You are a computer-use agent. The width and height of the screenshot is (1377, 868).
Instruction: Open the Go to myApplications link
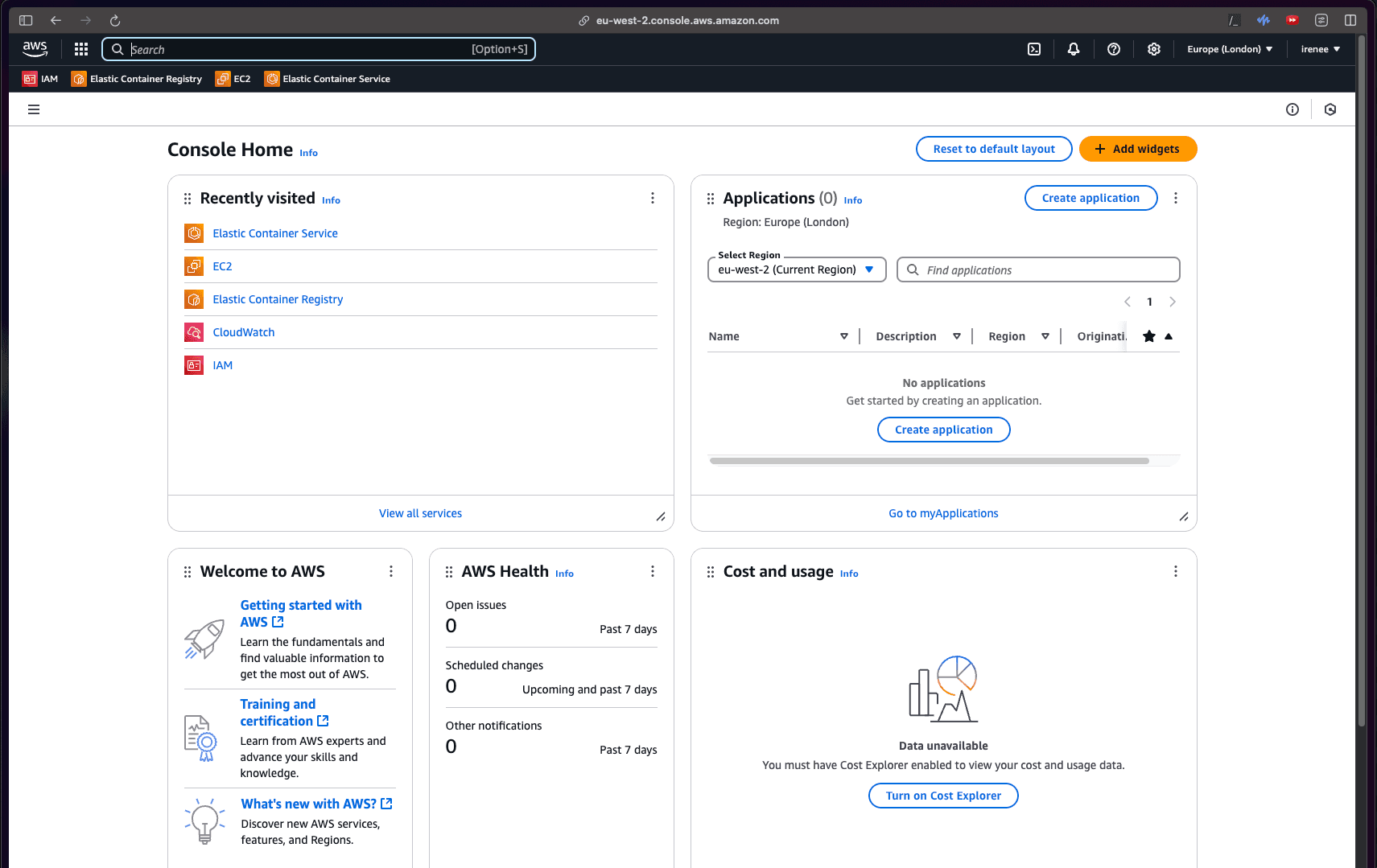pyautogui.click(x=942, y=512)
